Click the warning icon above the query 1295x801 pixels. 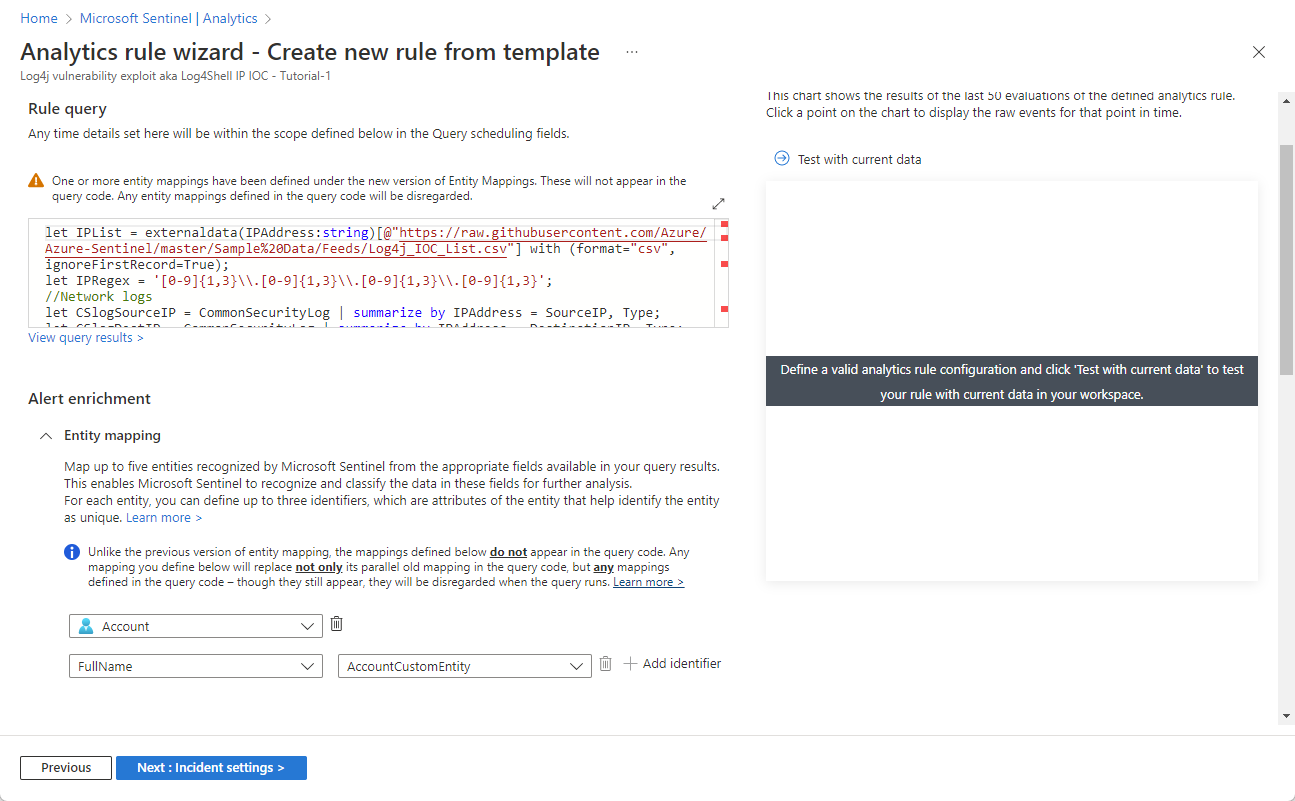coord(36,181)
